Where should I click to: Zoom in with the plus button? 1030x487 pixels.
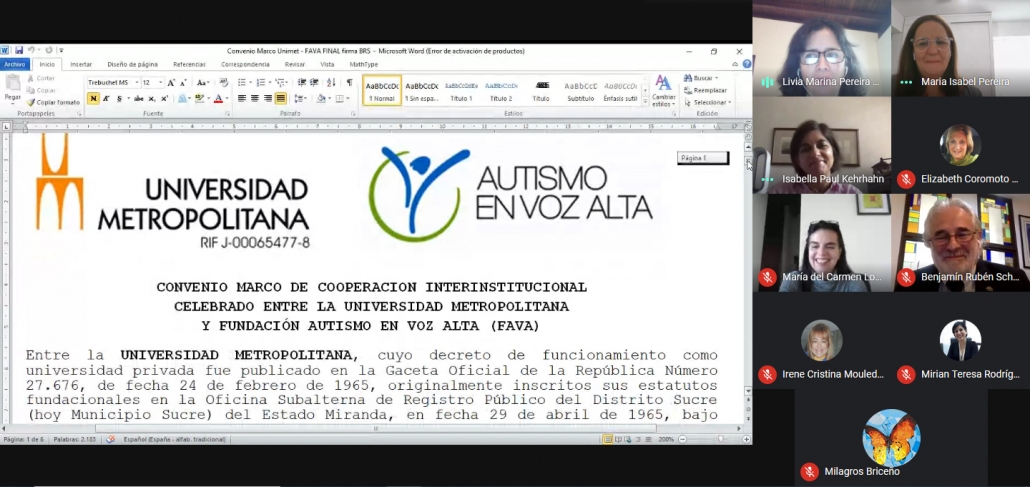pyautogui.click(x=746, y=439)
